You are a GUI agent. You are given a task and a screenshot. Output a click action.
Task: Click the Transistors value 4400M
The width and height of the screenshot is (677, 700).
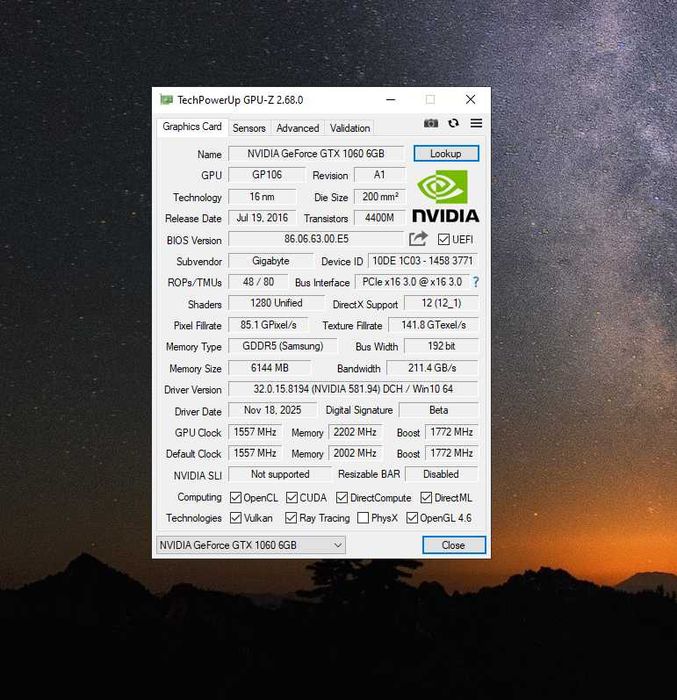380,218
